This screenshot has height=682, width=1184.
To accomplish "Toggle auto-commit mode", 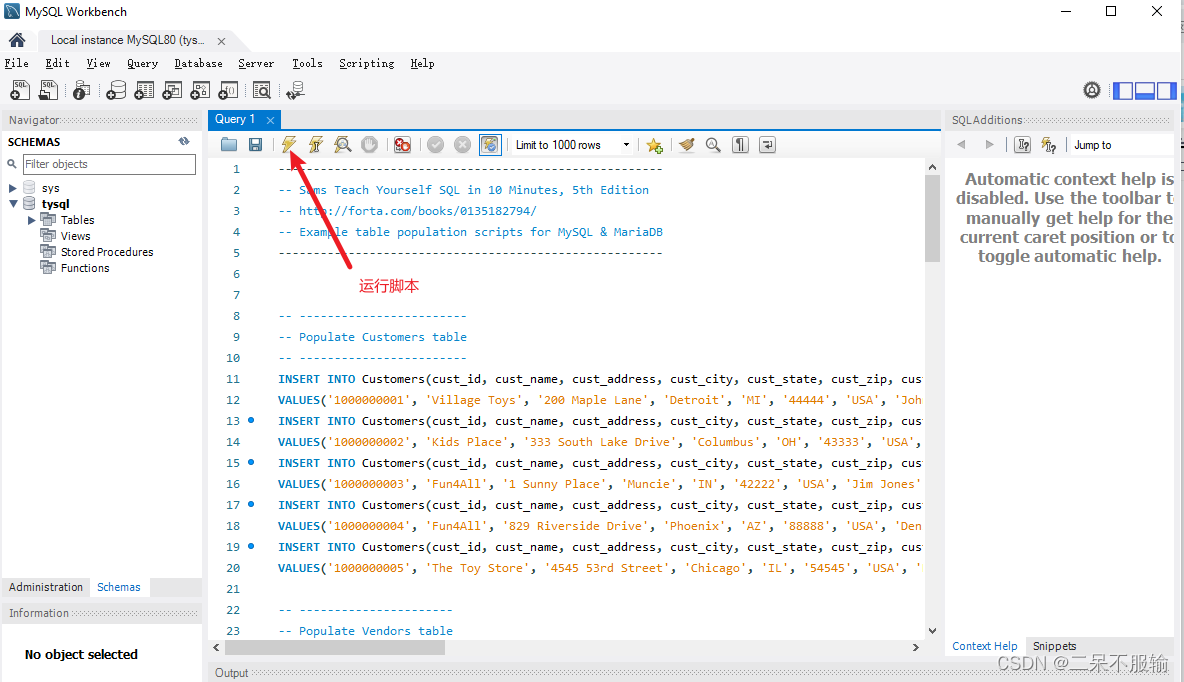I will click(489, 144).
